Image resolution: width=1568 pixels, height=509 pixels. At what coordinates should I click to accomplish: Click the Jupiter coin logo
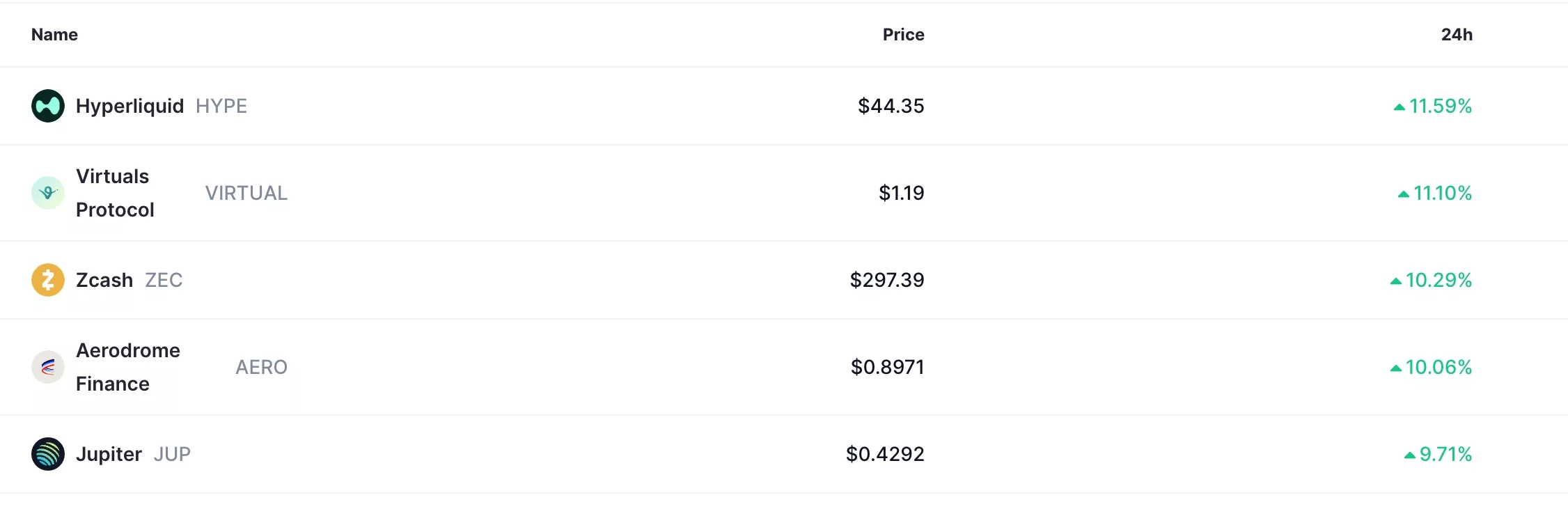[47, 454]
